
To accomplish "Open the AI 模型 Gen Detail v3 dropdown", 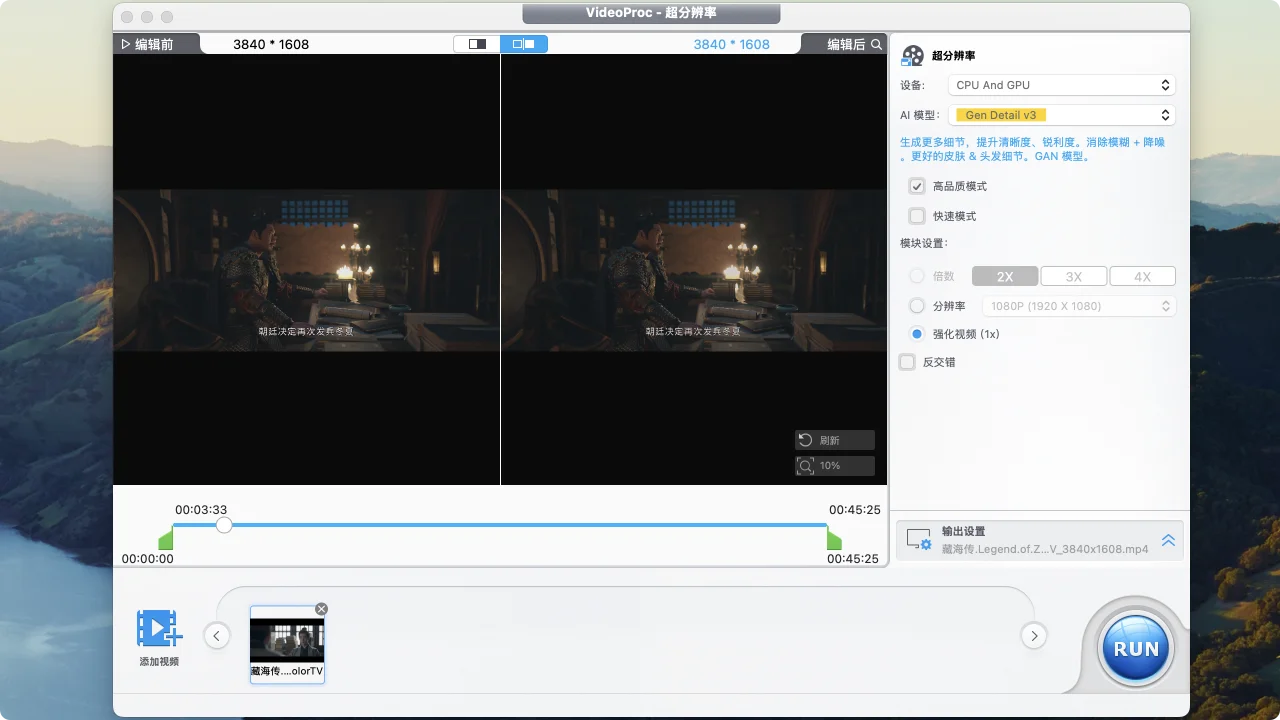I will click(x=1061, y=115).
